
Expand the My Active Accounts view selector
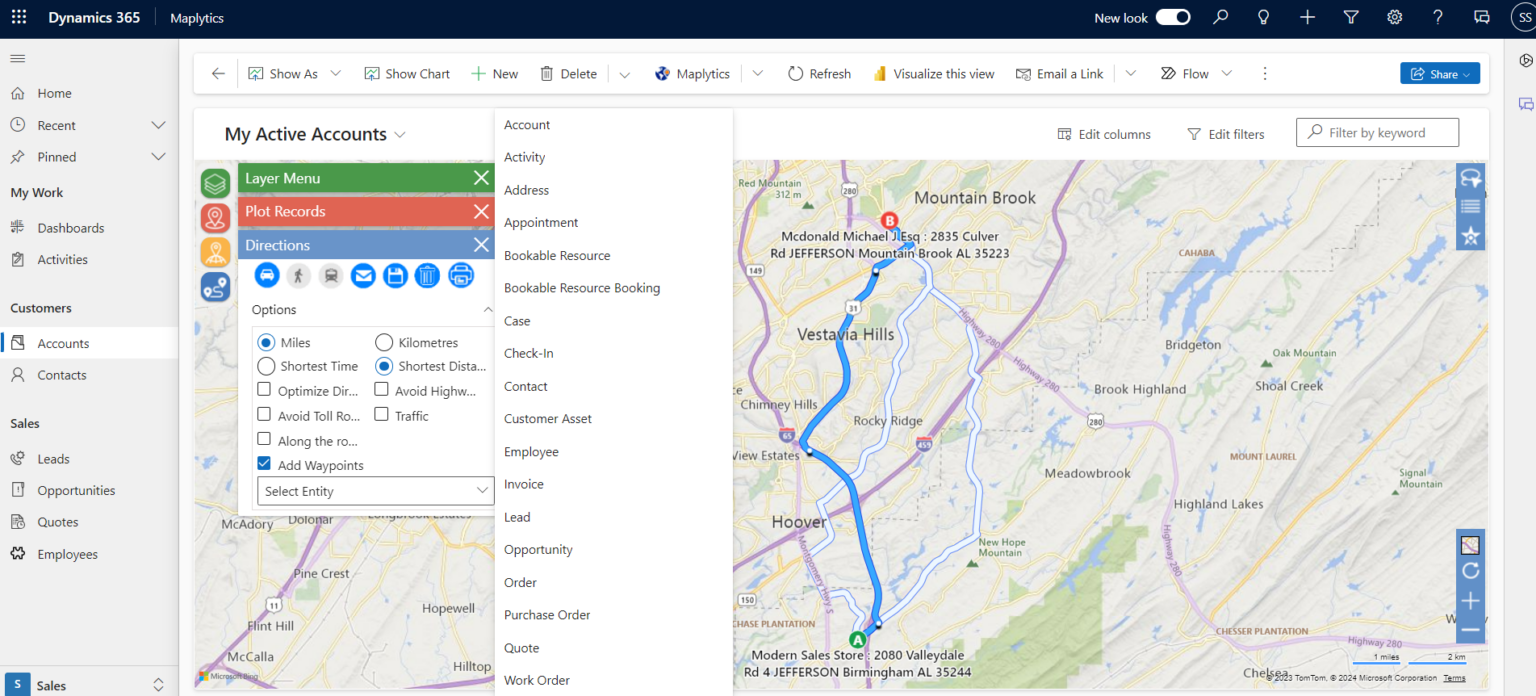point(400,133)
